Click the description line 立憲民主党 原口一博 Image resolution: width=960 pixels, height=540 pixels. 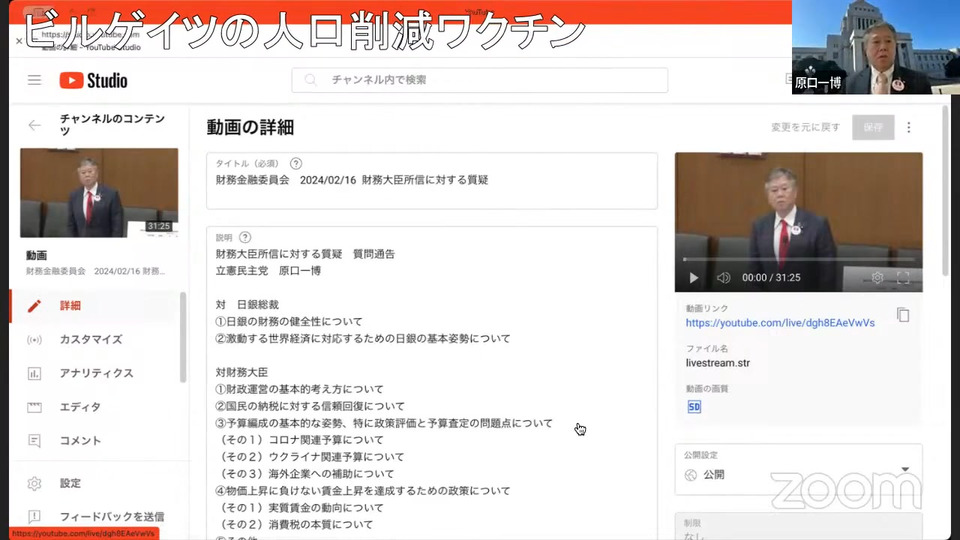click(268, 271)
